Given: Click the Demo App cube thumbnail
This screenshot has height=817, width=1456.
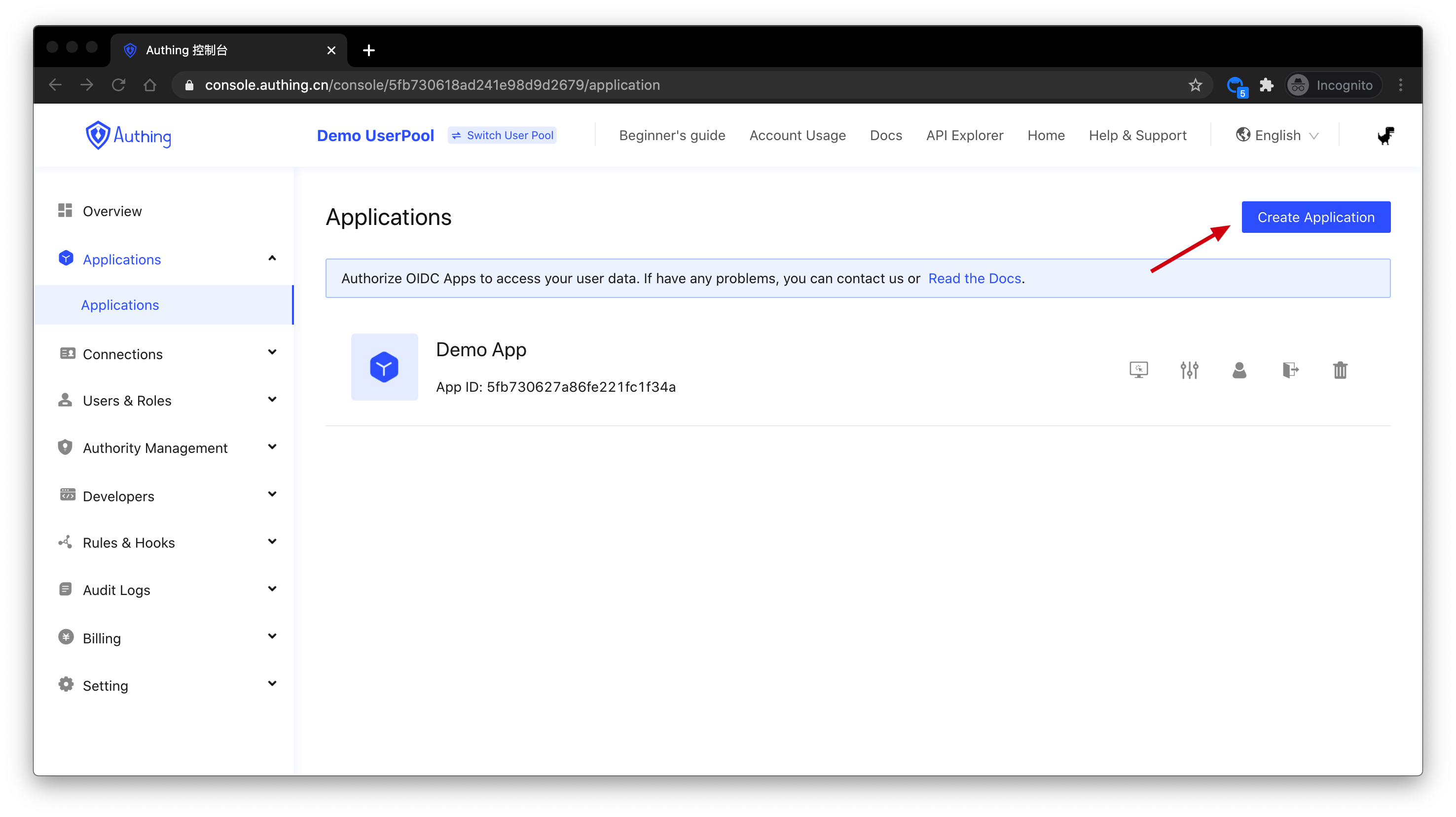Looking at the screenshot, I should click(384, 367).
